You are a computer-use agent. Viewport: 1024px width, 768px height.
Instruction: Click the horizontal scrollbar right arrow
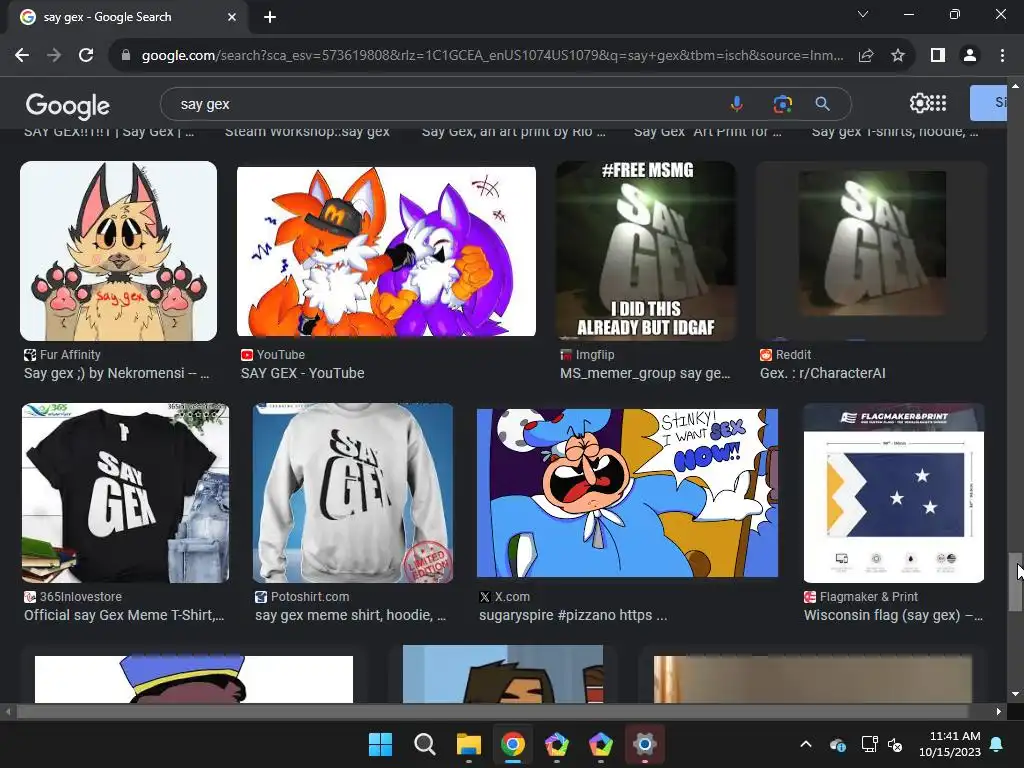coord(999,711)
